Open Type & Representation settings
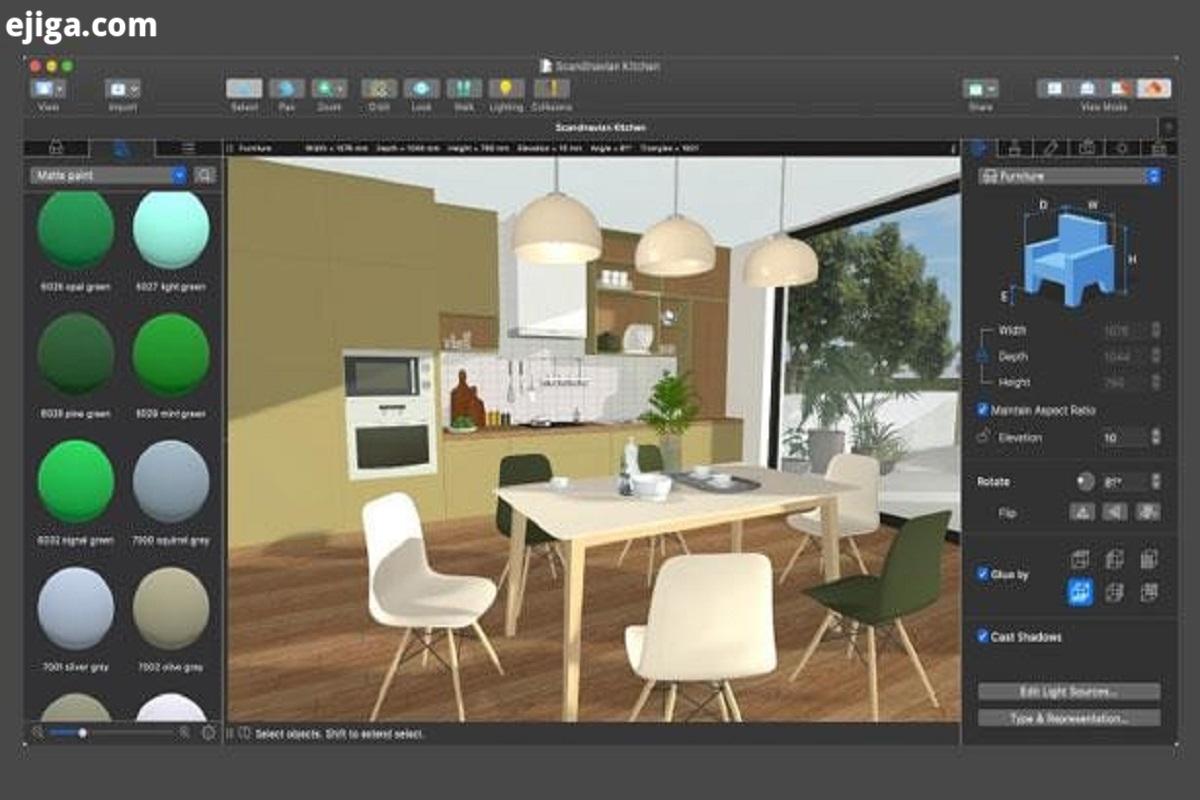 [x=1069, y=718]
